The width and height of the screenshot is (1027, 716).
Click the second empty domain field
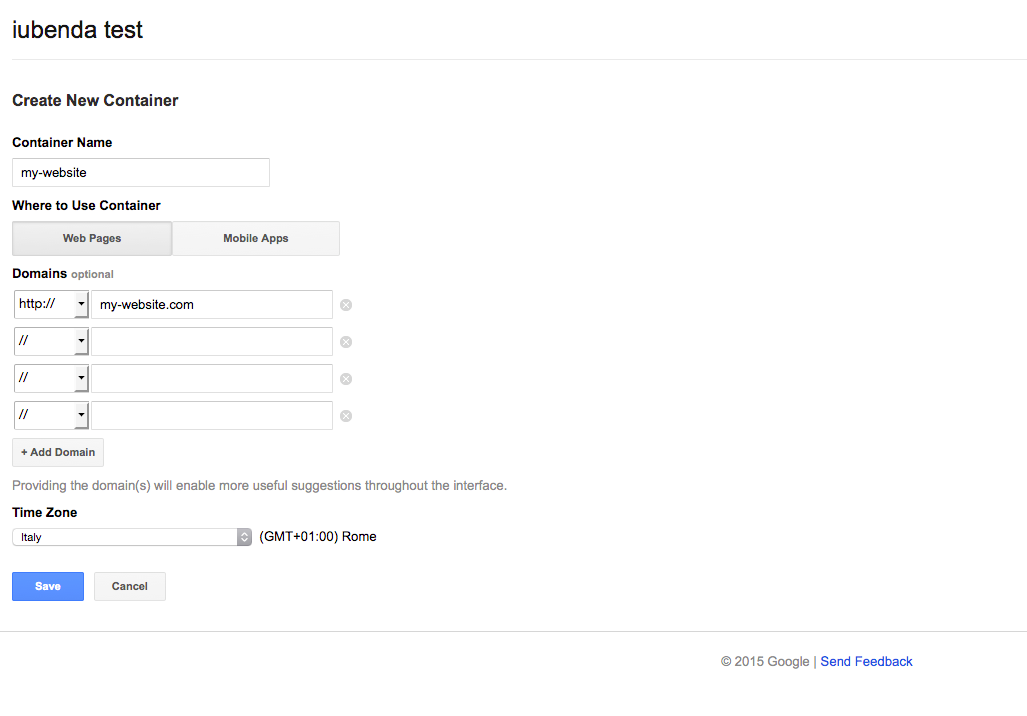212,342
